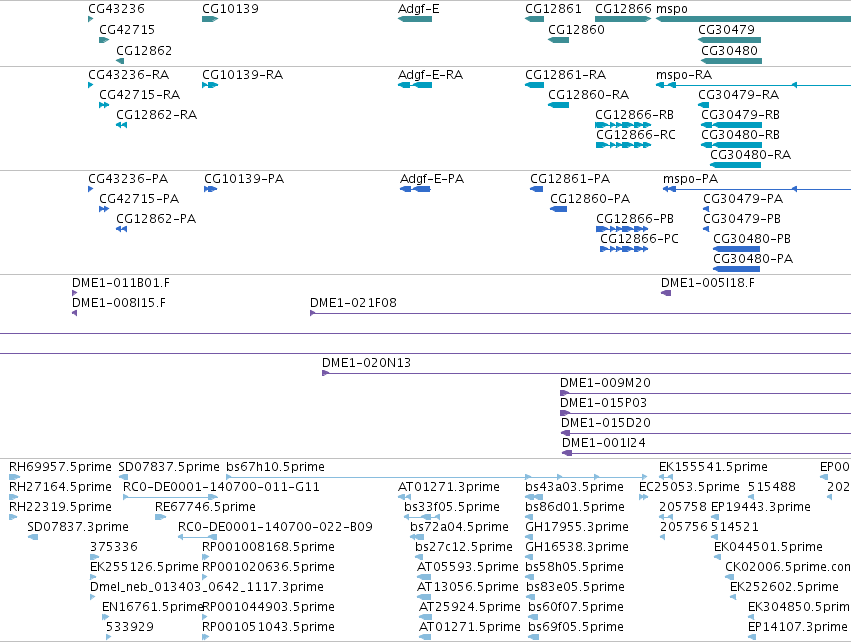Image resolution: width=851 pixels, height=642 pixels.
Task: Click EST RH22319.5prime
Action: 13,517
